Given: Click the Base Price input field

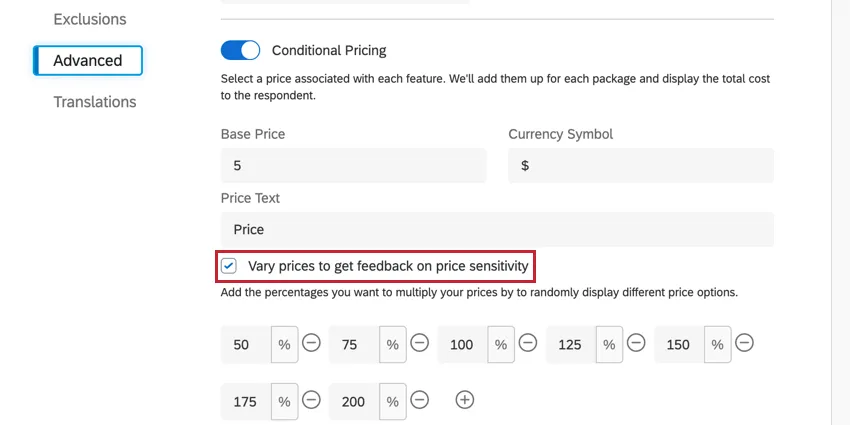Looking at the screenshot, I should 353,166.
